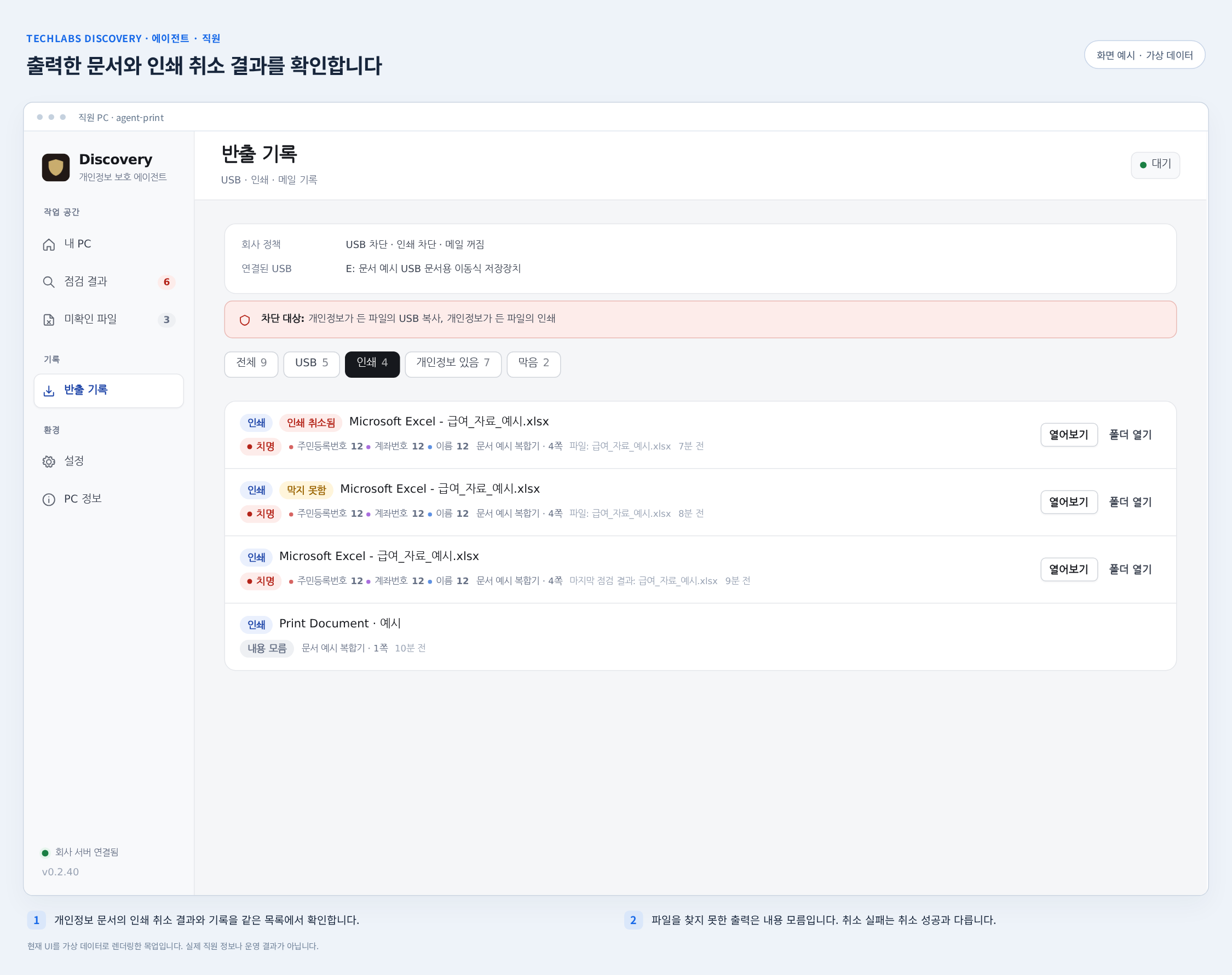Click the Discovery shield logo icon
The height and width of the screenshot is (975, 1232).
pyautogui.click(x=55, y=168)
